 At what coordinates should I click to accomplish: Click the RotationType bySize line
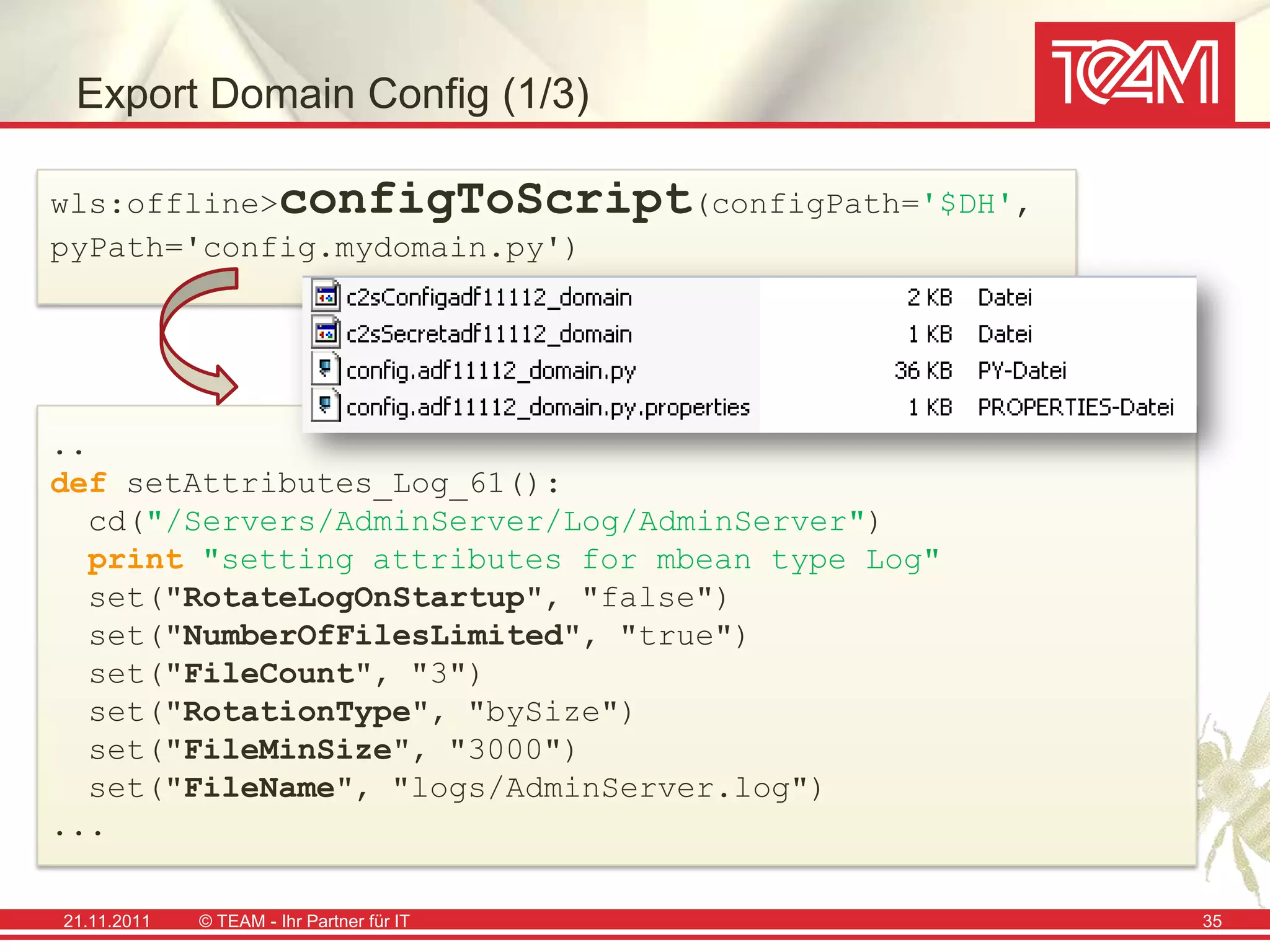[360, 713]
